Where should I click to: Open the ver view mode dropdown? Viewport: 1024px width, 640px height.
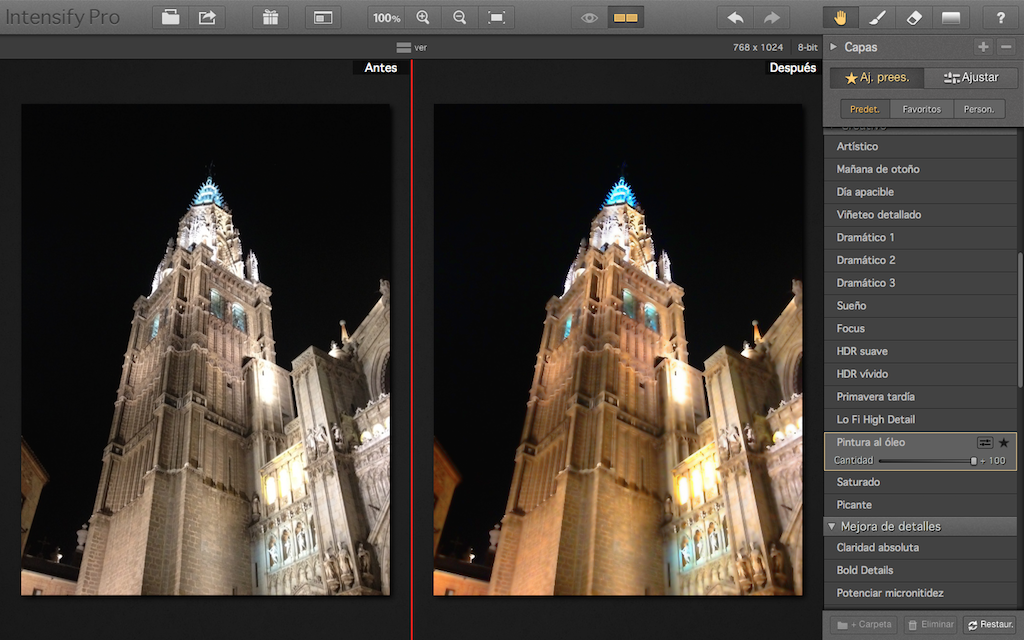pos(411,47)
